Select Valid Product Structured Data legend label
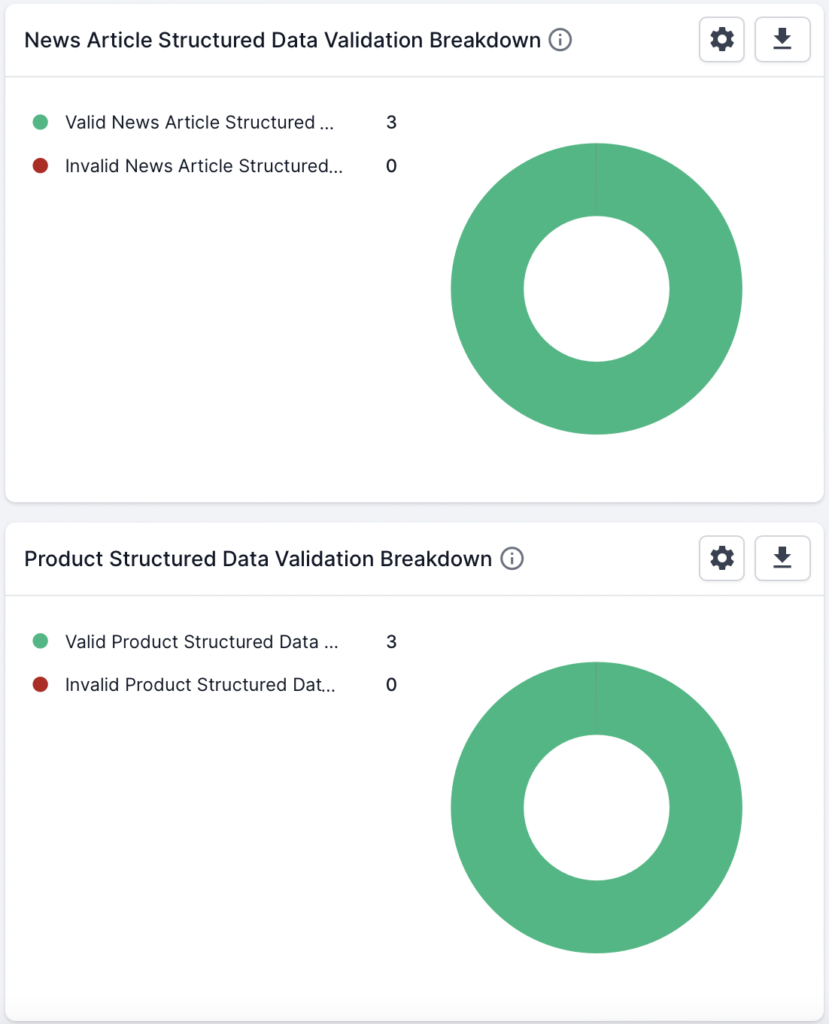829x1024 pixels. pos(202,641)
